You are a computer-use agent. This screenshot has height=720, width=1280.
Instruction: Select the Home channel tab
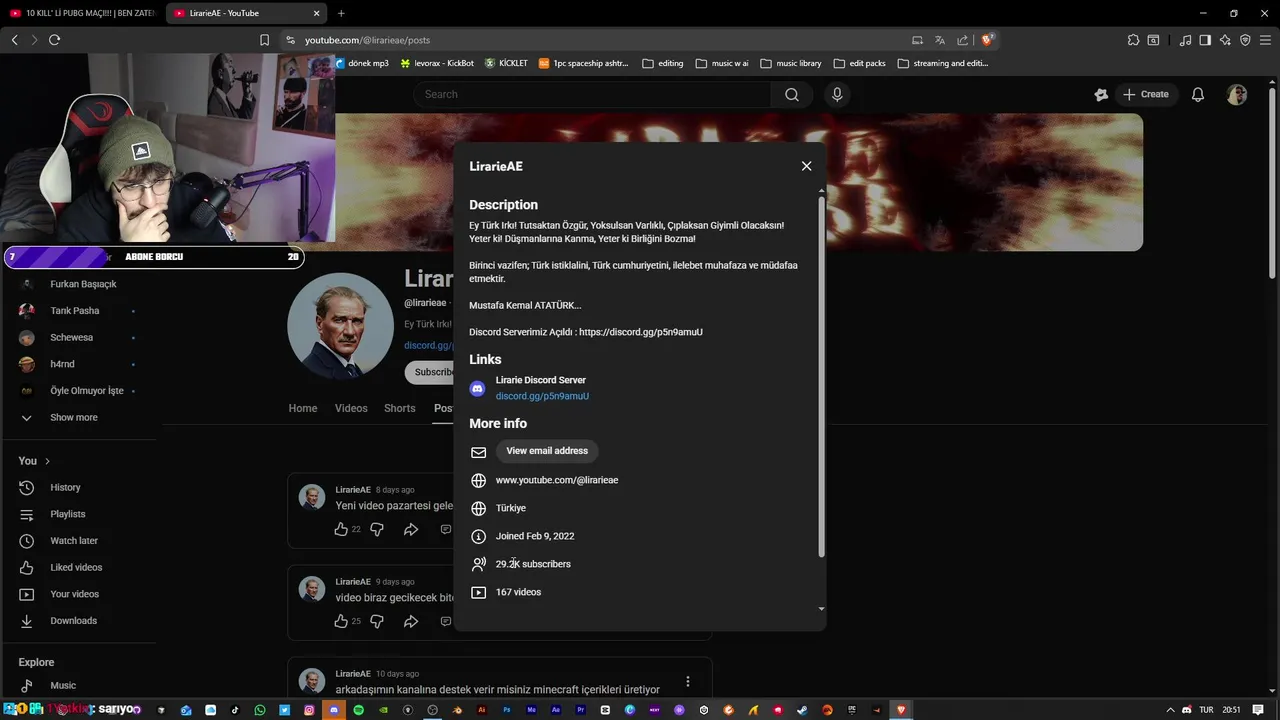pos(303,408)
